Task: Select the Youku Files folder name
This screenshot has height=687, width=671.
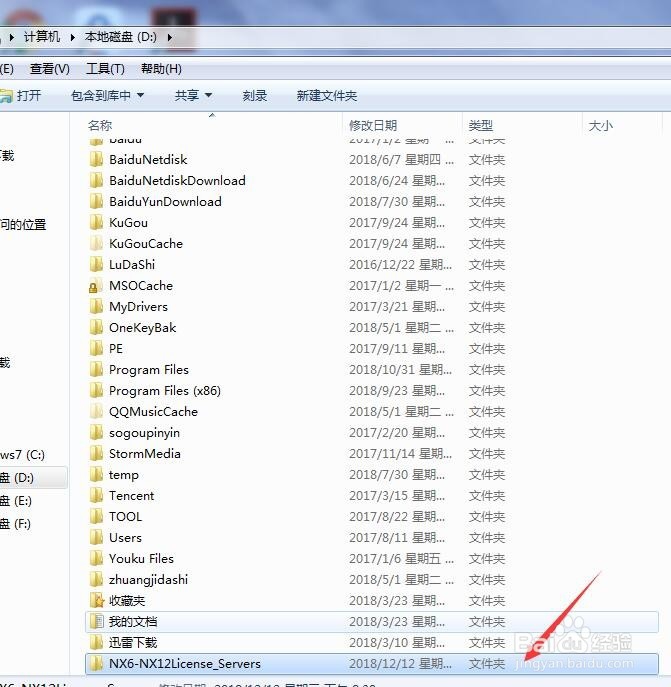Action: tap(141, 559)
